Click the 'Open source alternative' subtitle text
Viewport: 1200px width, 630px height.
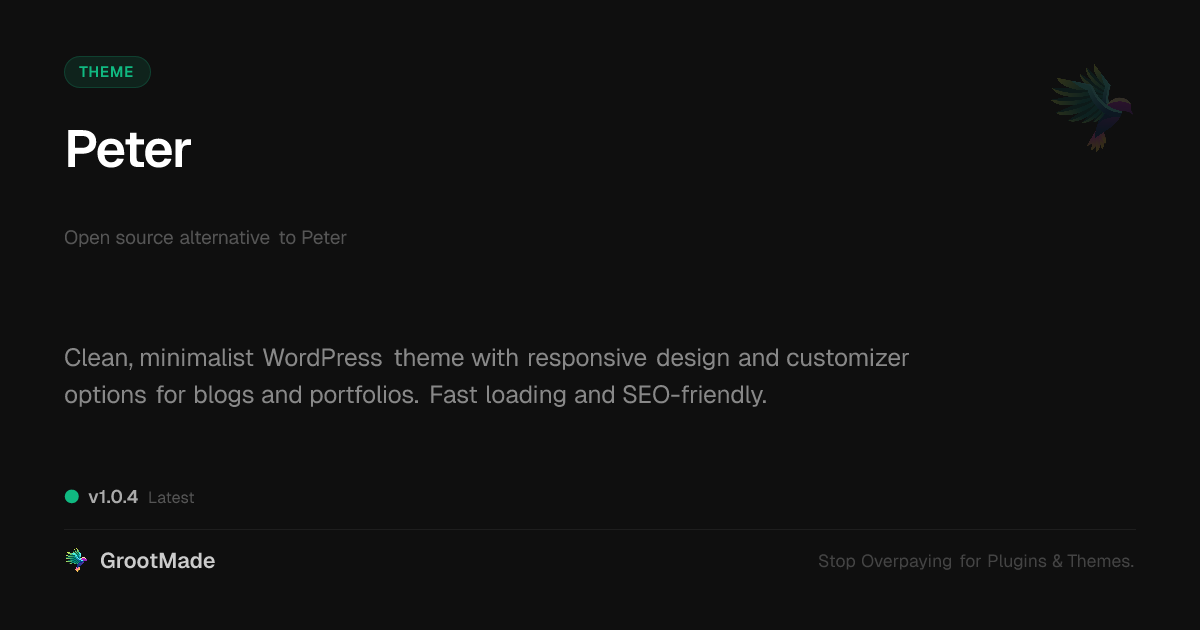167,238
